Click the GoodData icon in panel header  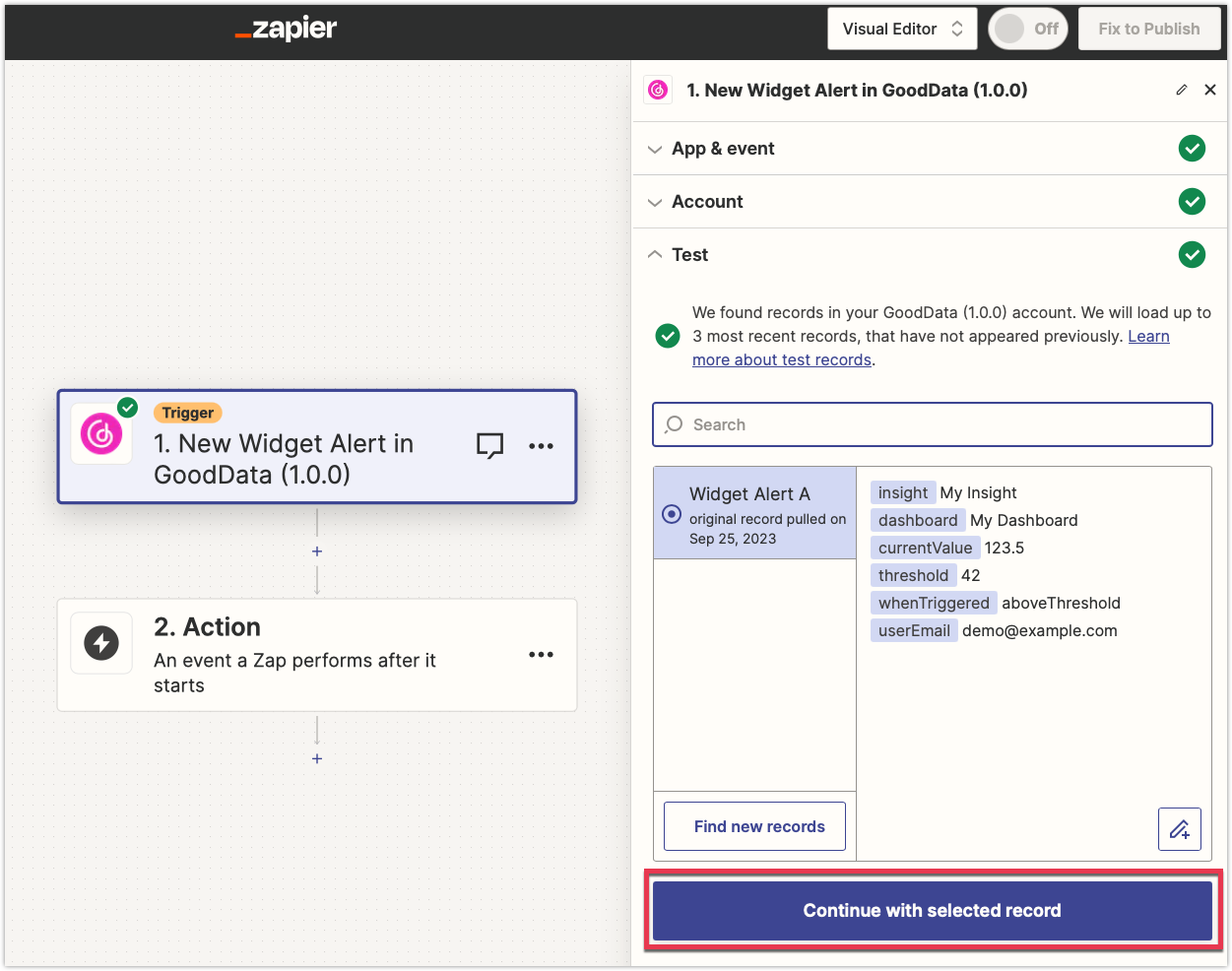(658, 91)
